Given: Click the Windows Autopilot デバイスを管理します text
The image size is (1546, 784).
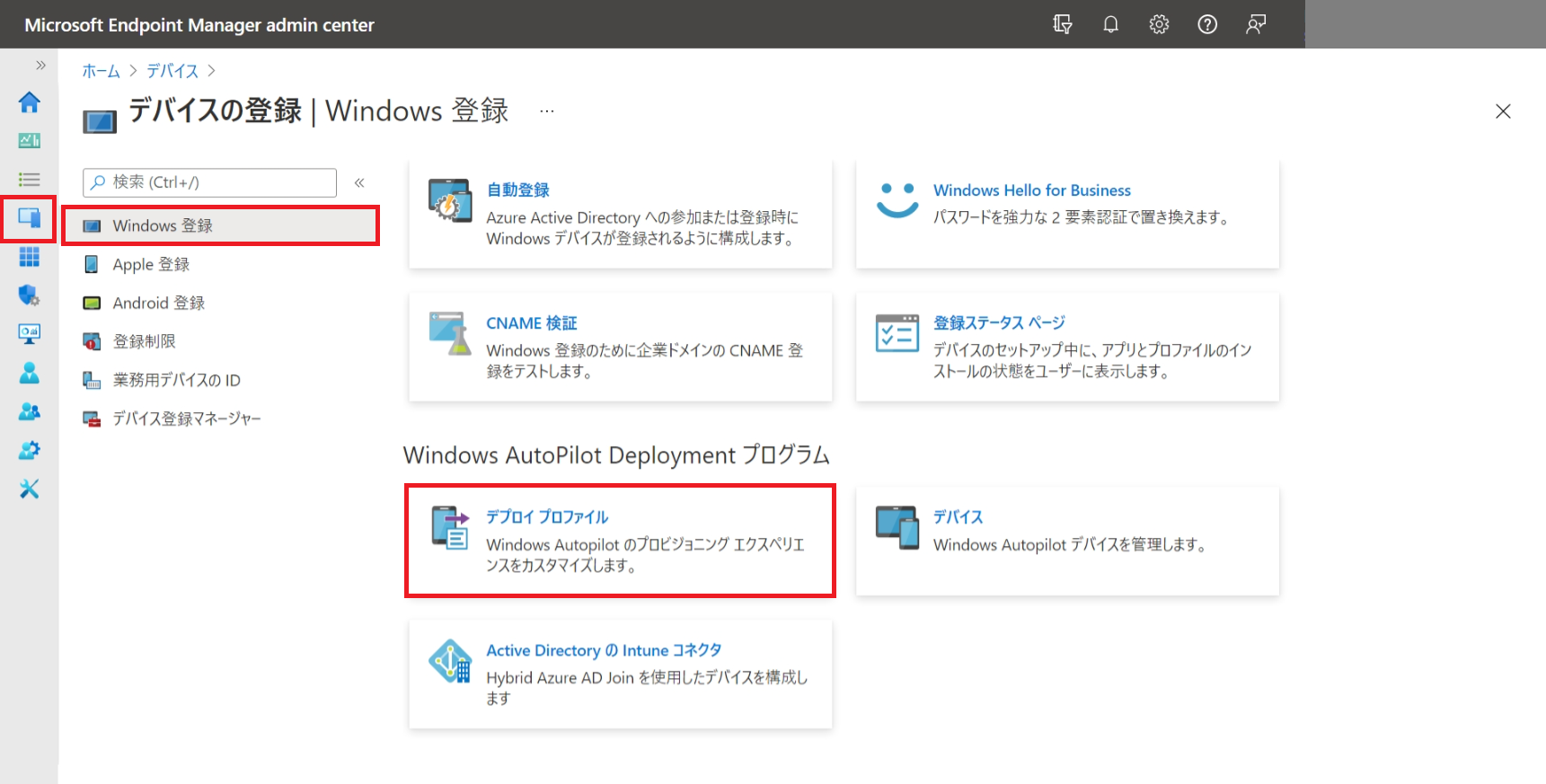Looking at the screenshot, I should 1070,545.
